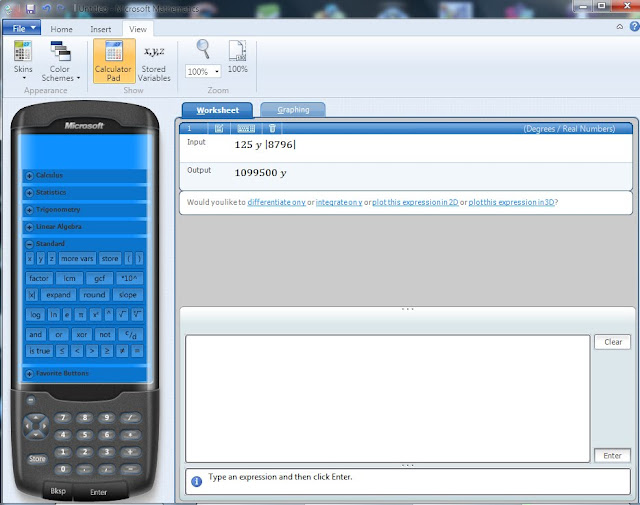Insert absolute value with |x| button
The image size is (640, 505).
(32, 295)
